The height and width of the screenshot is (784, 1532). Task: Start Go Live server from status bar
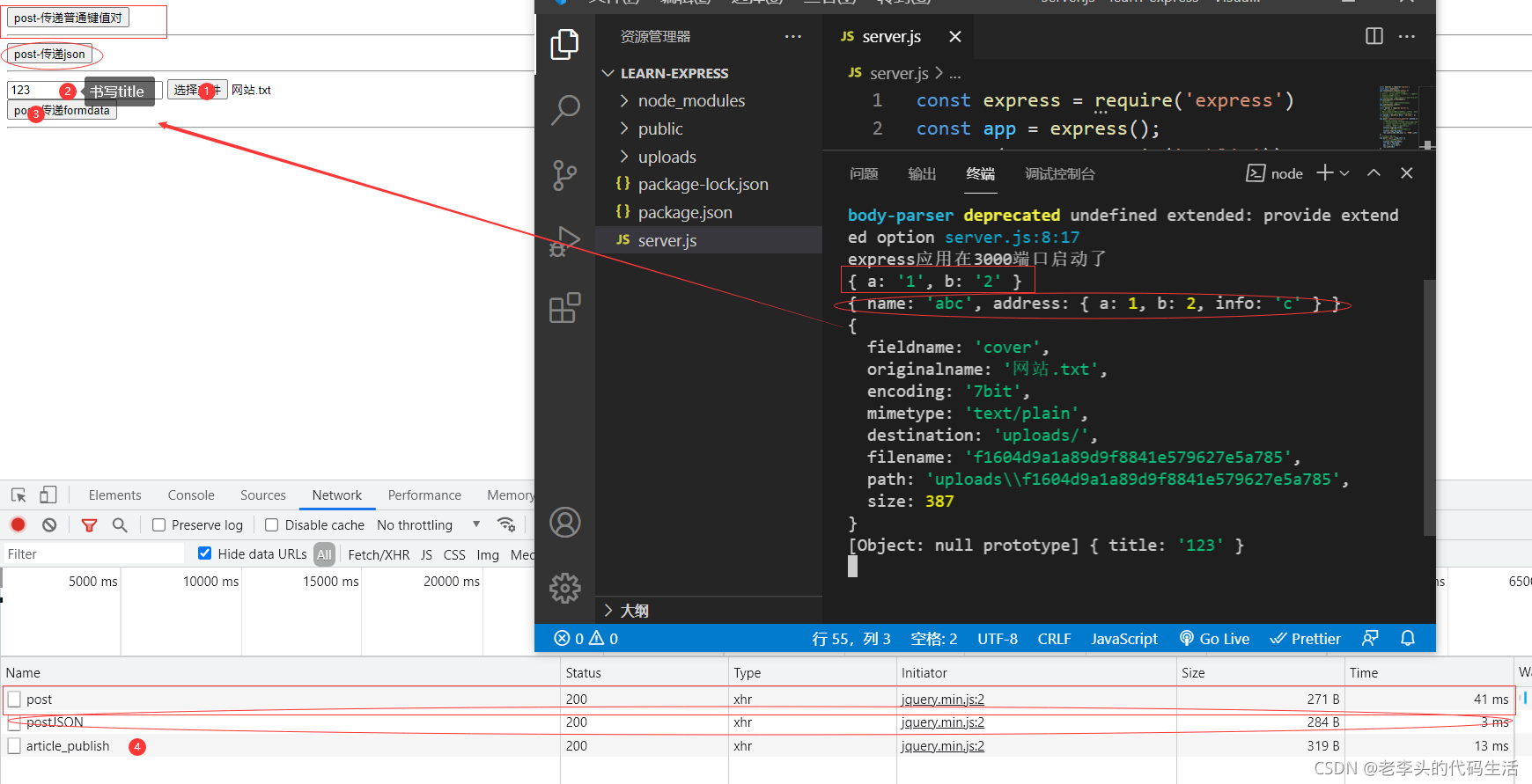pyautogui.click(x=1214, y=638)
